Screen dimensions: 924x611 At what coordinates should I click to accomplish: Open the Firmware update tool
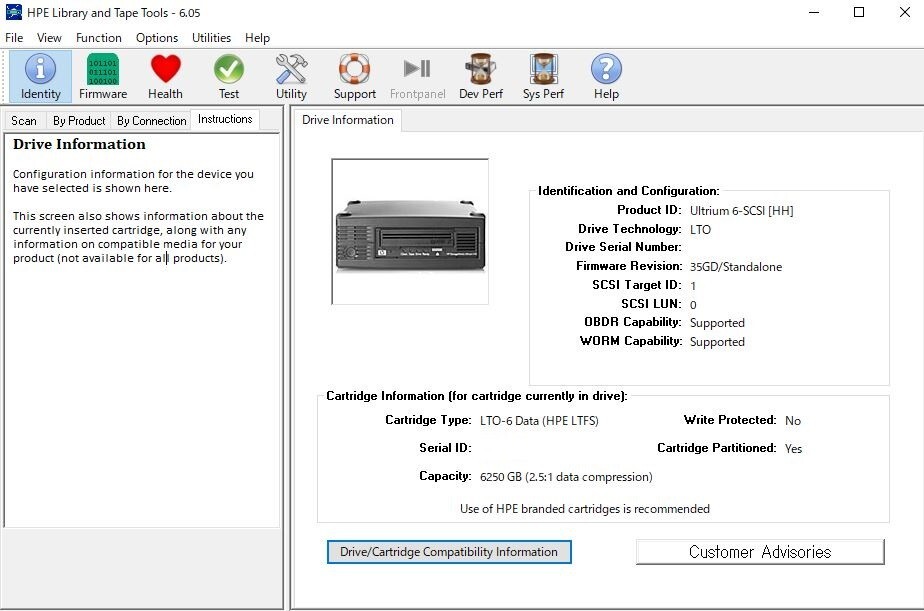103,77
